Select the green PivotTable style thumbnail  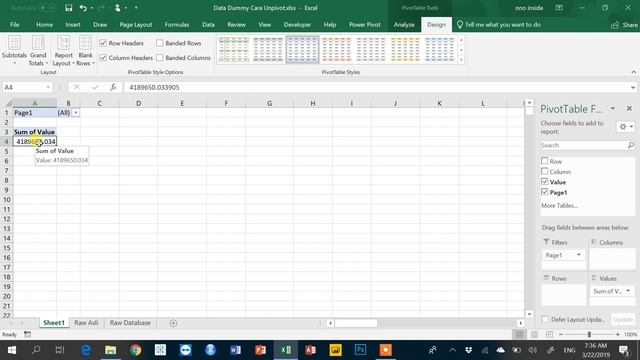233,49
